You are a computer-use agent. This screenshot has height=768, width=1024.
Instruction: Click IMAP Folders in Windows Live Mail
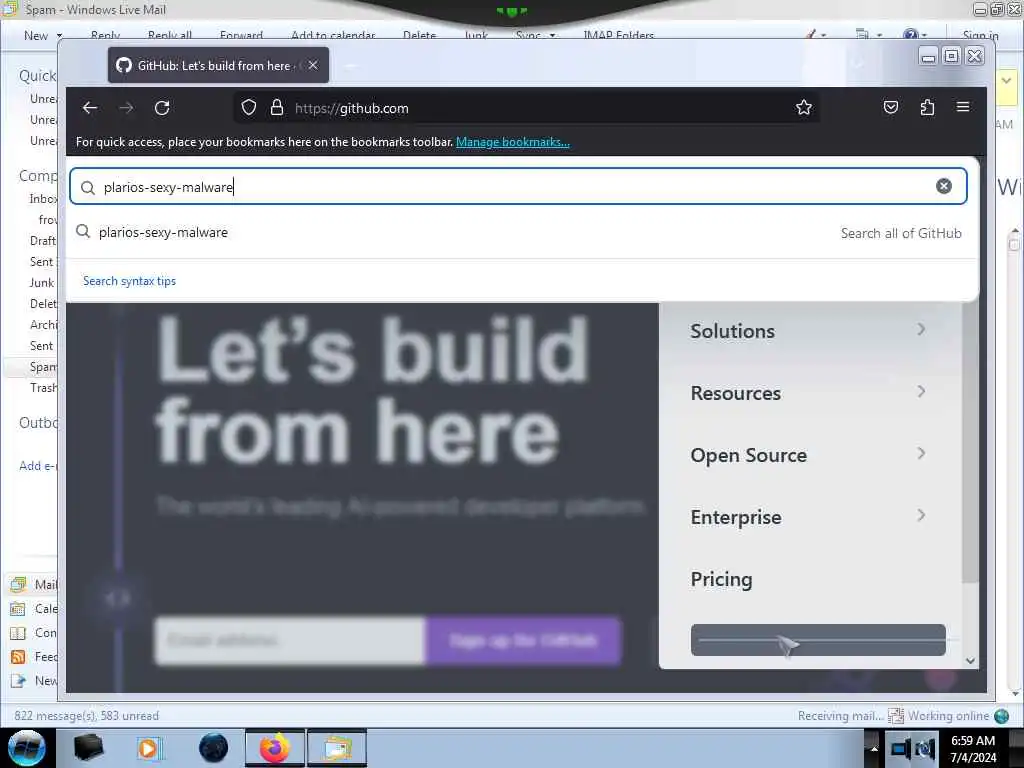[x=618, y=35]
